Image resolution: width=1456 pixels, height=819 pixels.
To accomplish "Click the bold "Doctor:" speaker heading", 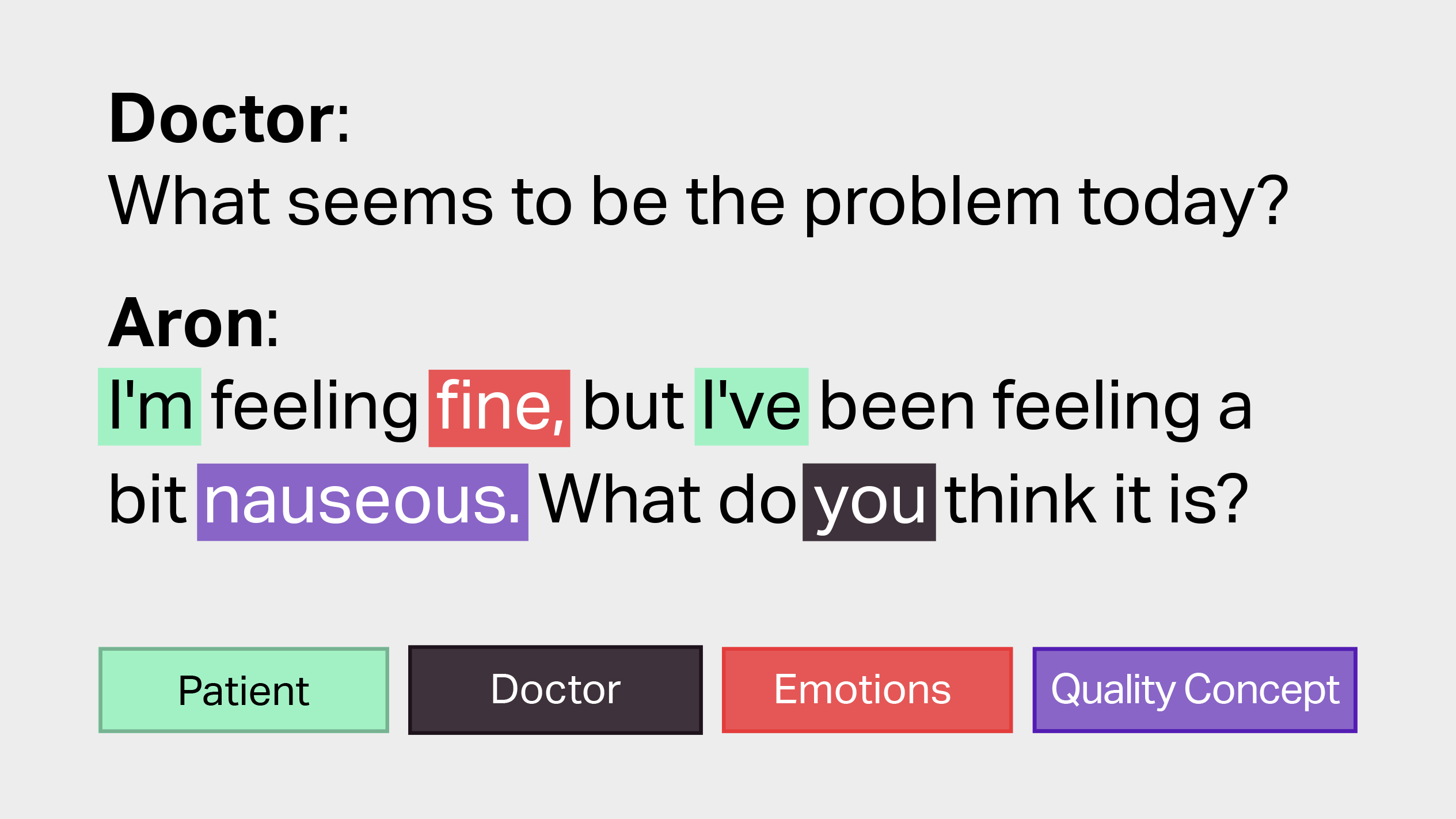I will [229, 119].
